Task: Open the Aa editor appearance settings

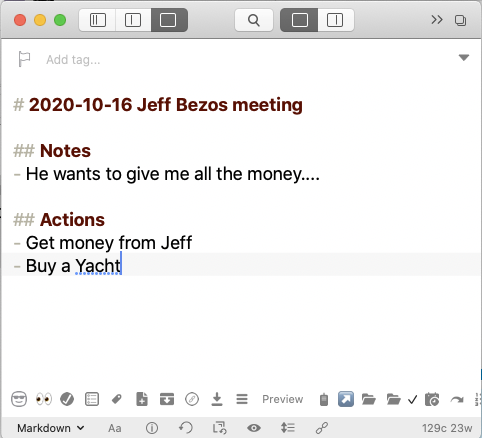Action: 115,428
